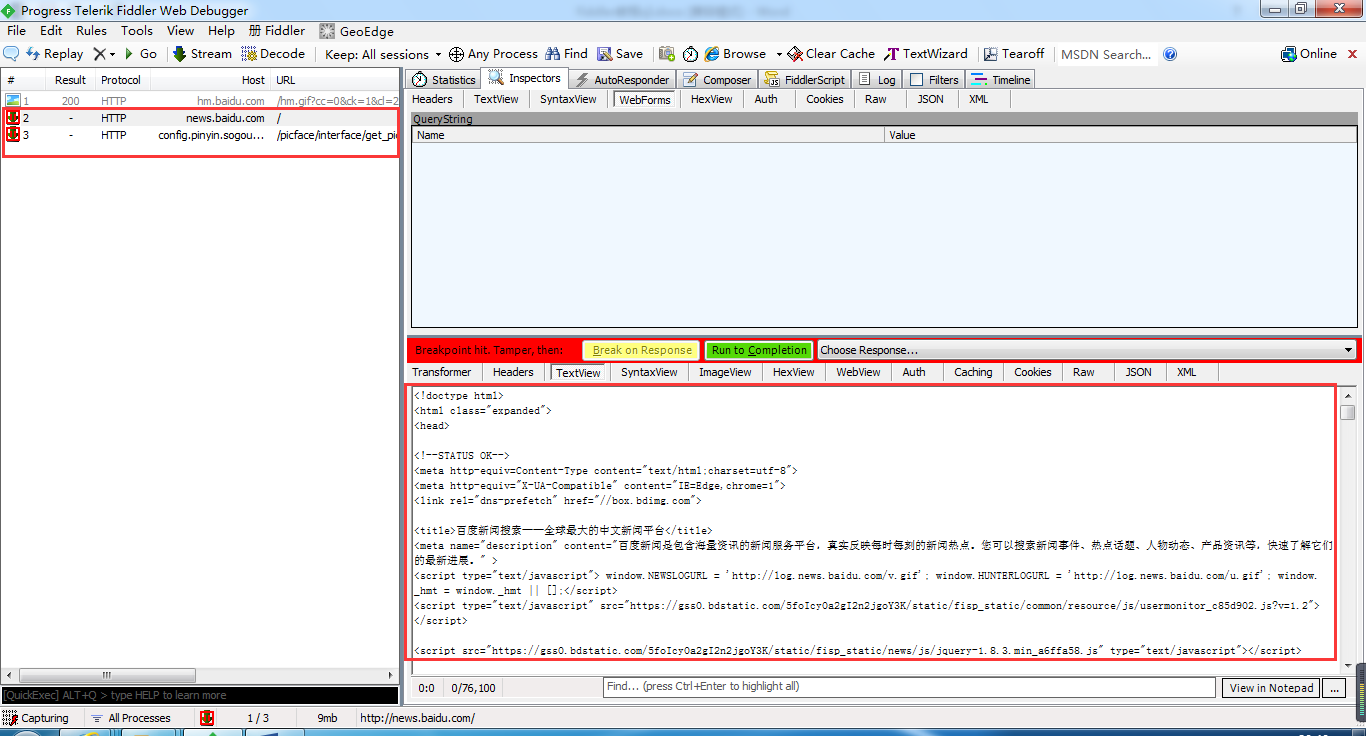Viewport: 1366px width, 736px height.
Task: Click the session list horizontal scrollbar
Action: 200,676
